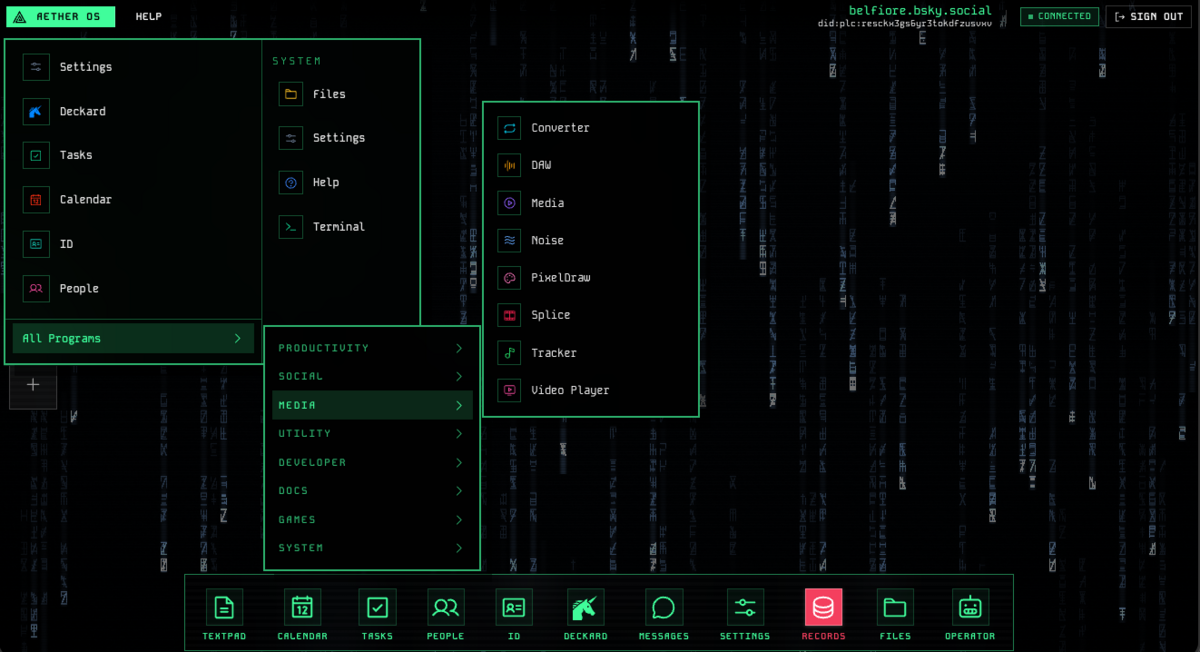Click the SIGN OUT button

coord(1147,16)
